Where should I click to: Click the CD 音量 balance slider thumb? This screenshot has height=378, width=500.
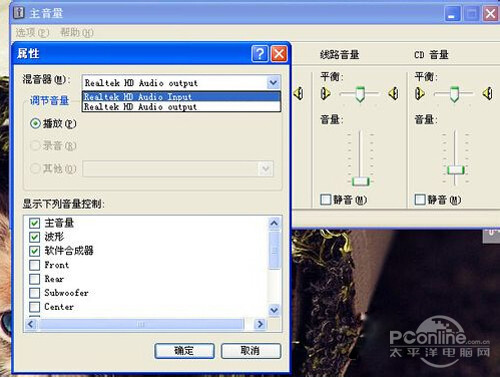pyautogui.click(x=454, y=94)
